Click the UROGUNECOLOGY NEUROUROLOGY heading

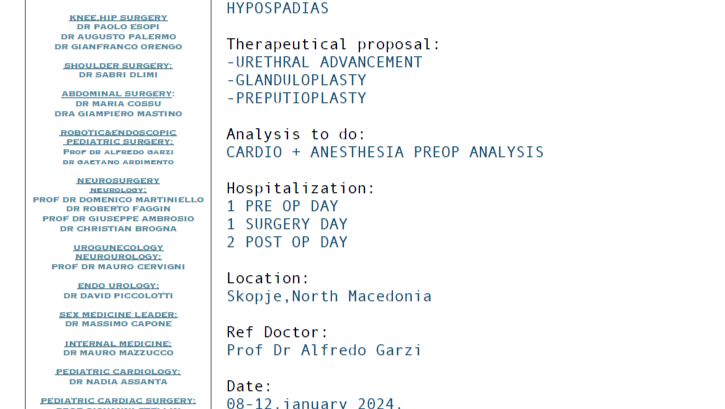(118, 252)
